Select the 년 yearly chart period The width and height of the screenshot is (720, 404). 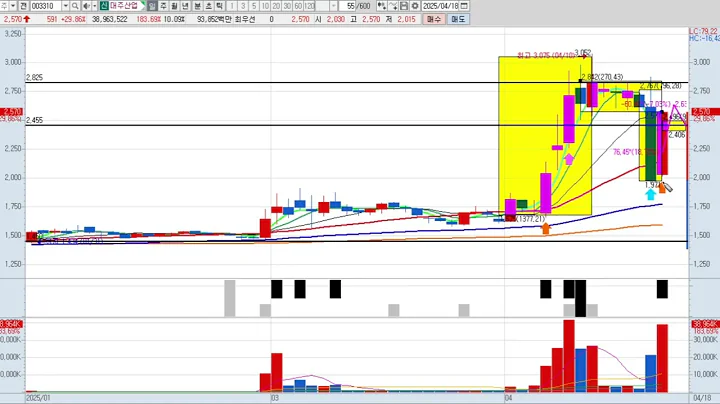(x=185, y=6)
